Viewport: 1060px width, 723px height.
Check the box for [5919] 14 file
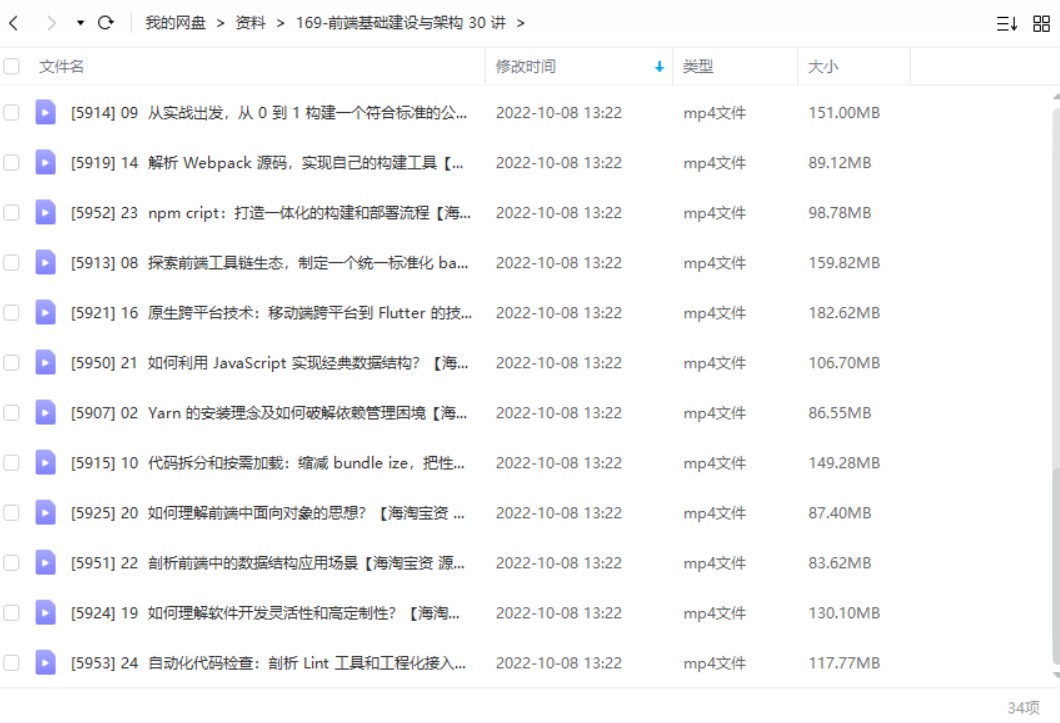point(11,162)
